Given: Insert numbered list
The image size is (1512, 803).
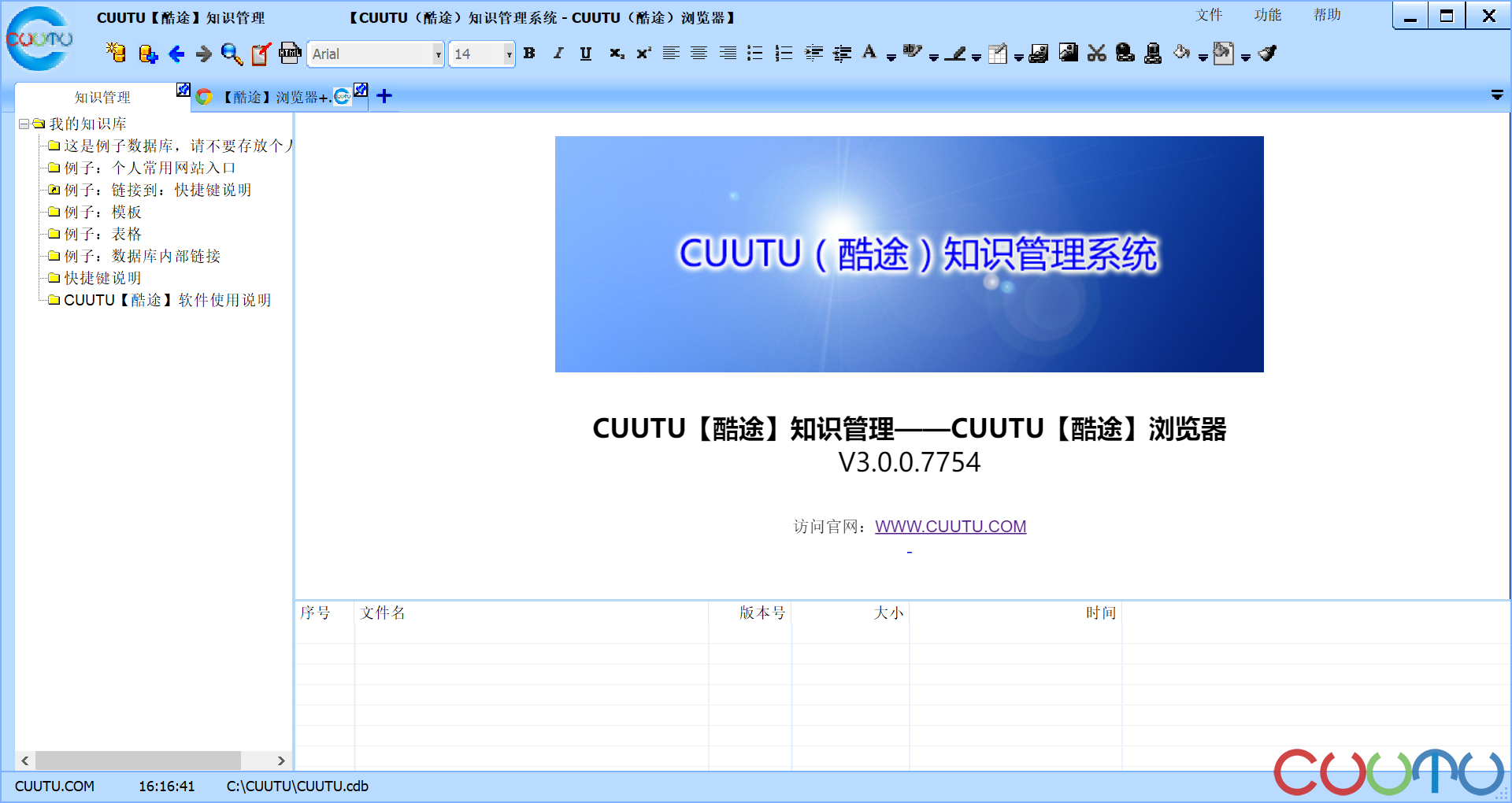Looking at the screenshot, I should (x=784, y=53).
